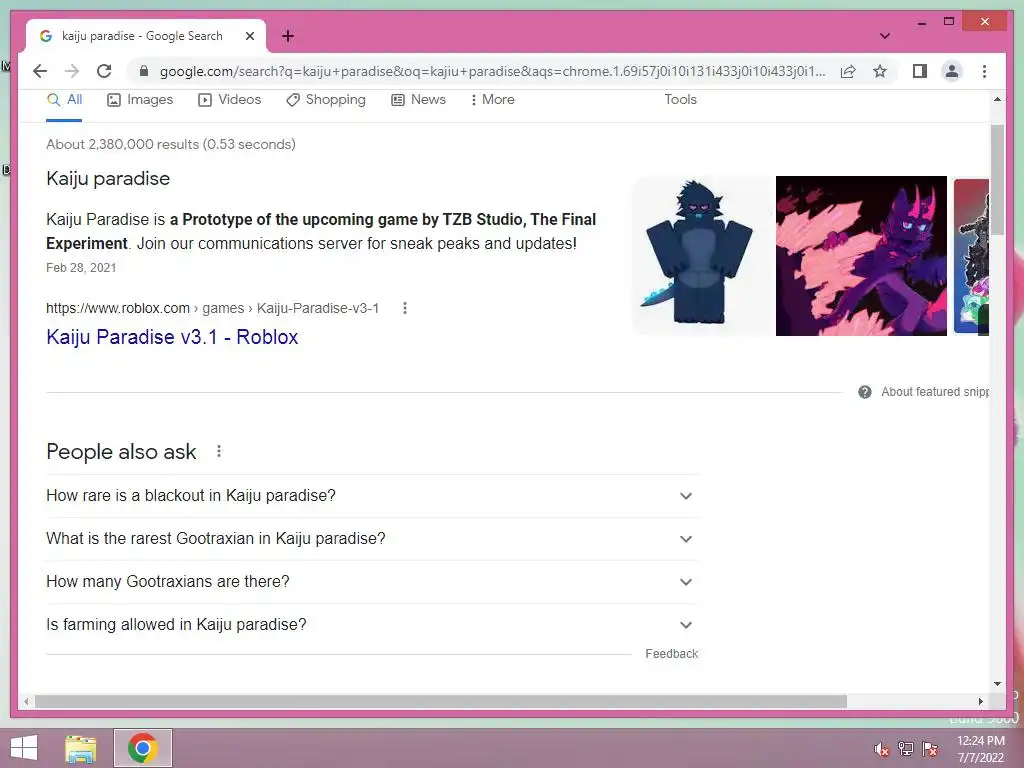Open the Chrome profile avatar icon
The height and width of the screenshot is (768, 1024).
[952, 71]
